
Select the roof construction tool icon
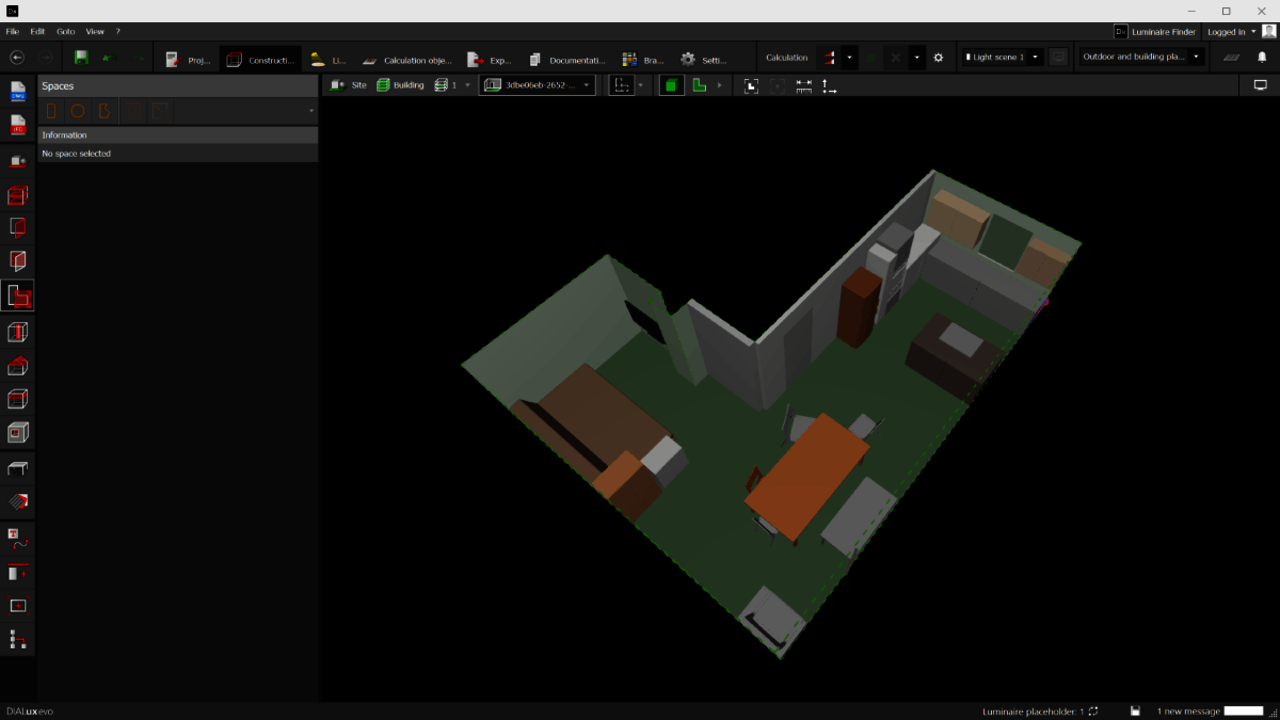pyautogui.click(x=18, y=365)
